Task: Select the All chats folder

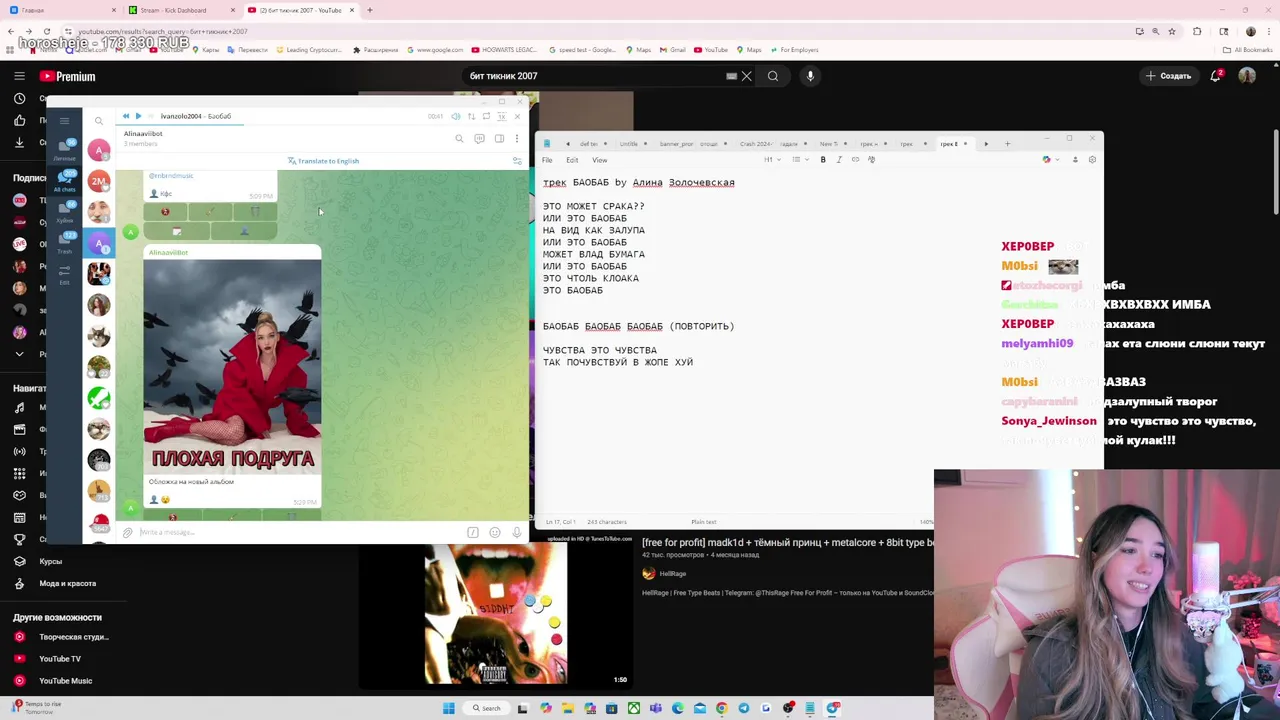Action: [x=64, y=181]
